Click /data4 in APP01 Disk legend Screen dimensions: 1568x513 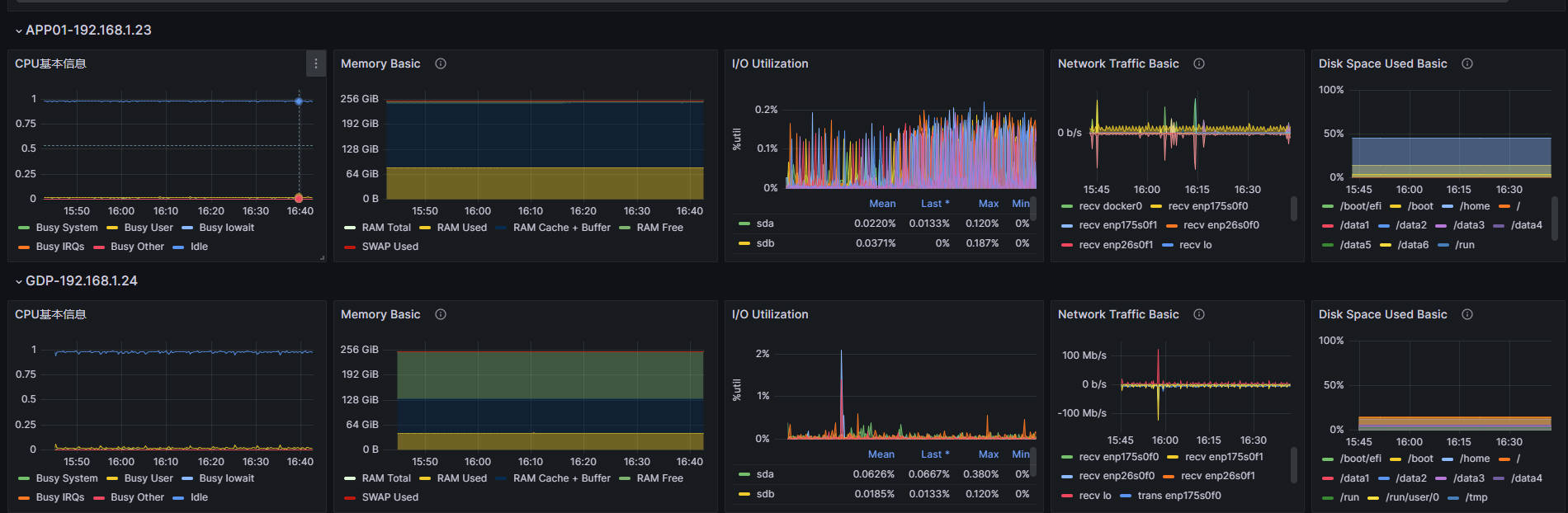click(1526, 225)
